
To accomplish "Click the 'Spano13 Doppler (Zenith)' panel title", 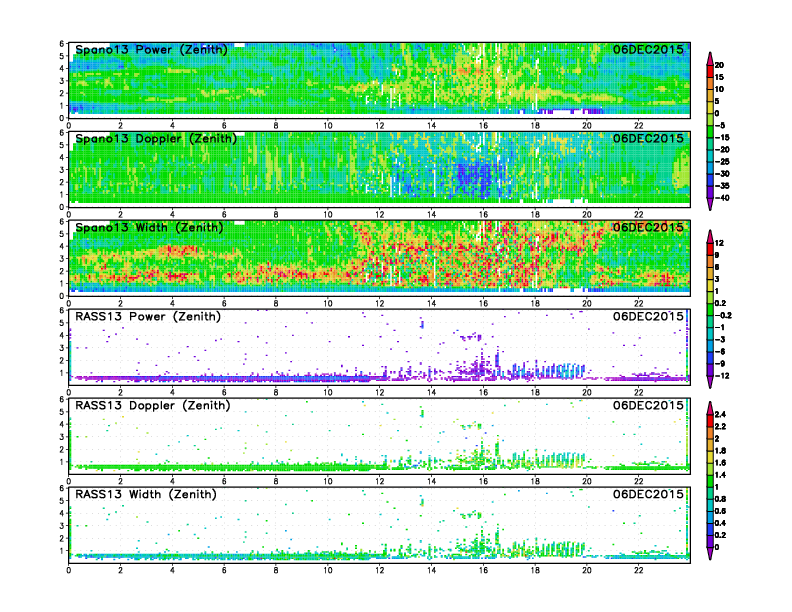I will click(156, 139).
